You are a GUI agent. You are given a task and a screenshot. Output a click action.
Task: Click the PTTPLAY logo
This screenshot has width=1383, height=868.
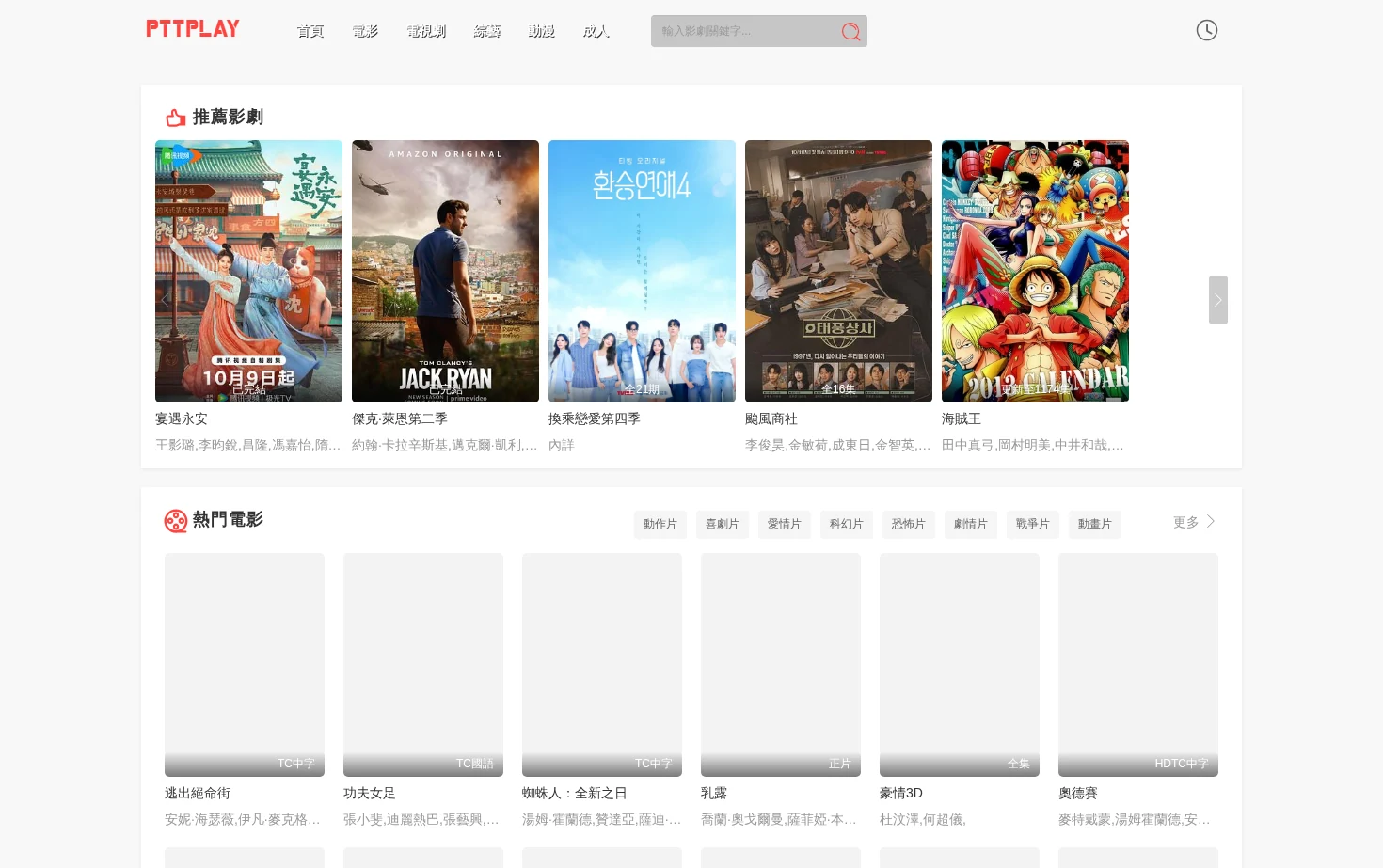pyautogui.click(x=193, y=29)
